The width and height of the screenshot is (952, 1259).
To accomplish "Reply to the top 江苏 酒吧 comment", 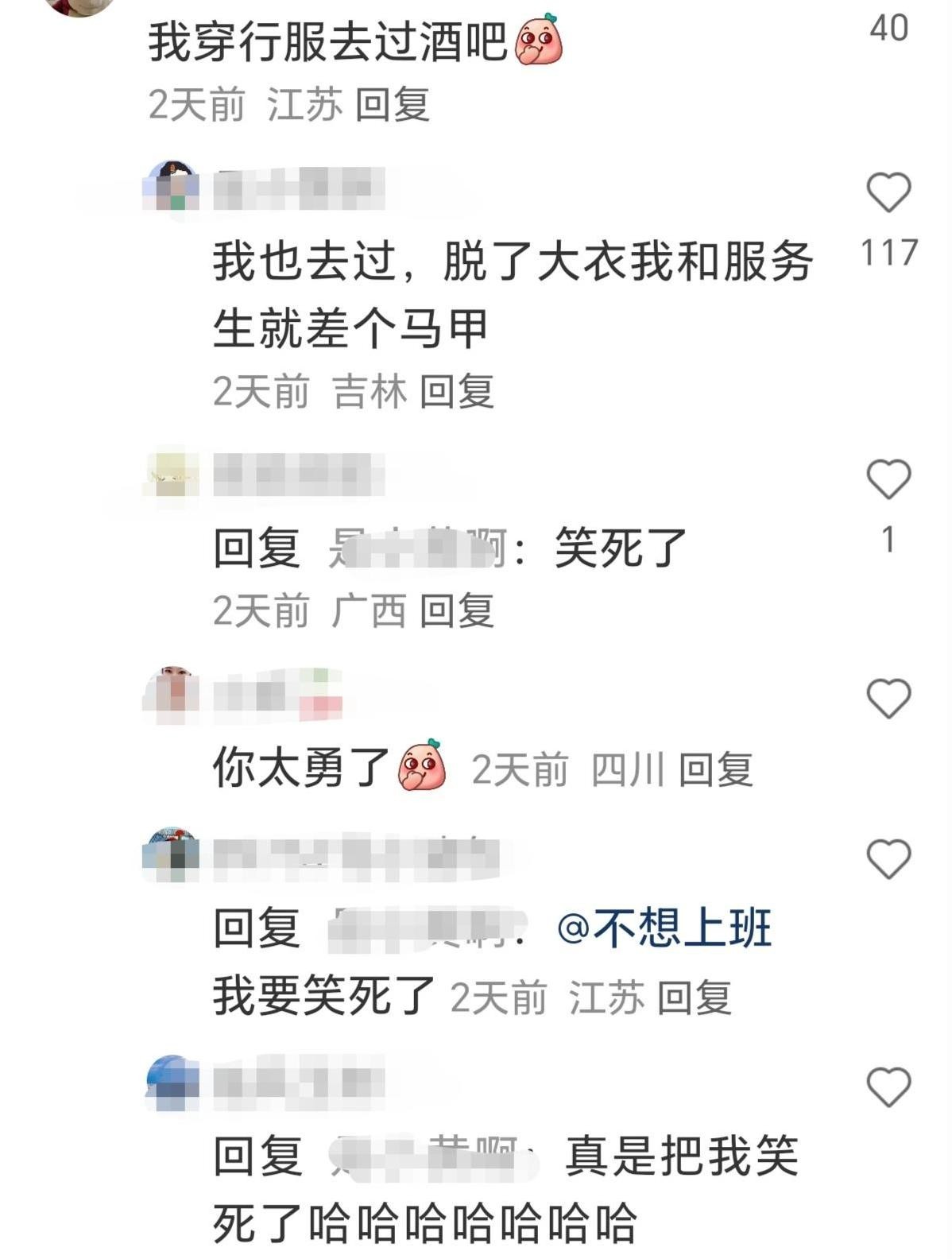I will [x=393, y=104].
